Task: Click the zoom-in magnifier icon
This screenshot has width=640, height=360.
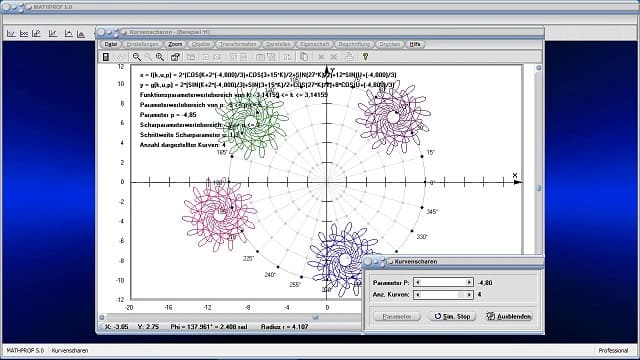Action: 160,57
